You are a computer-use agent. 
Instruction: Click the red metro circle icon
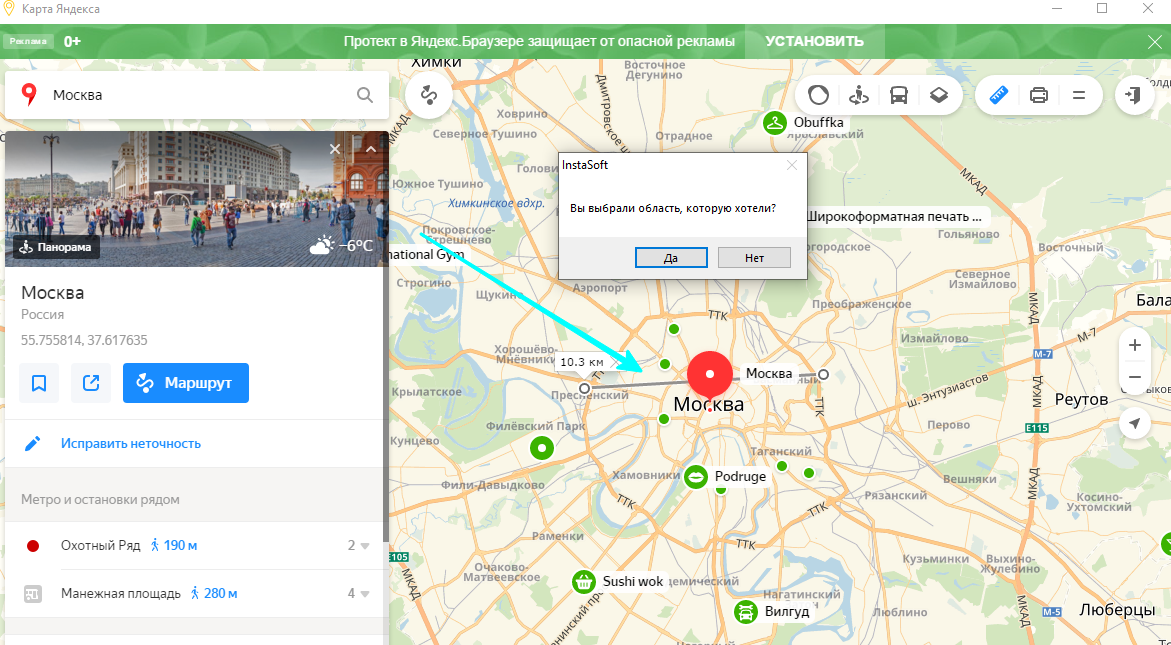33,546
